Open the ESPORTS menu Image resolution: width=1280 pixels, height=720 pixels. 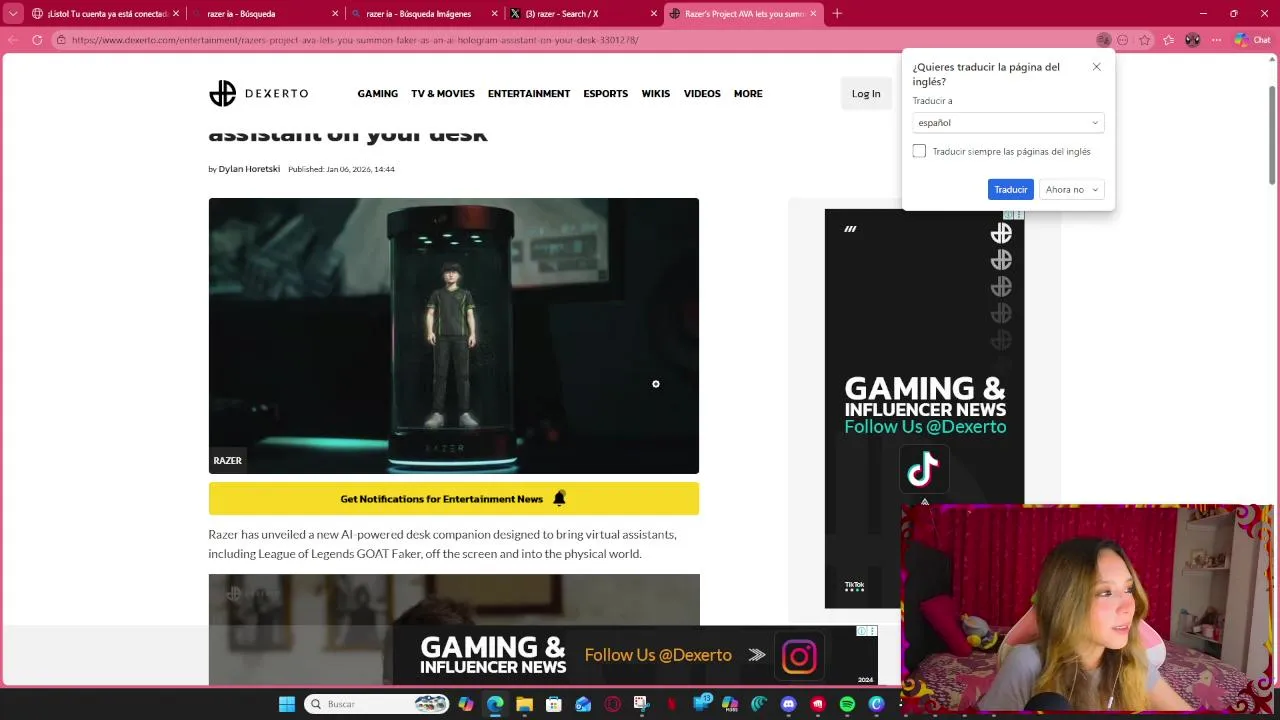(x=606, y=93)
